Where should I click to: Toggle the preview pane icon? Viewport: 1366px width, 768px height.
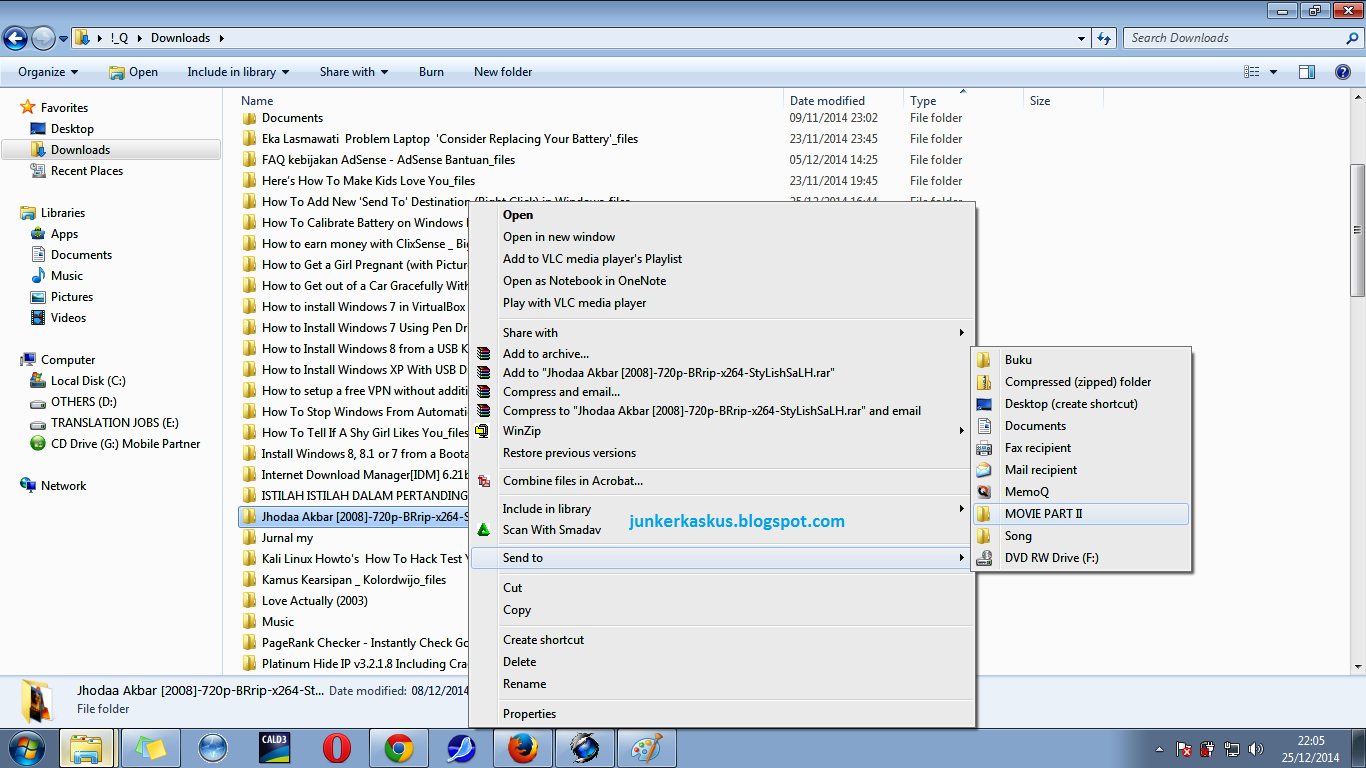point(1306,72)
